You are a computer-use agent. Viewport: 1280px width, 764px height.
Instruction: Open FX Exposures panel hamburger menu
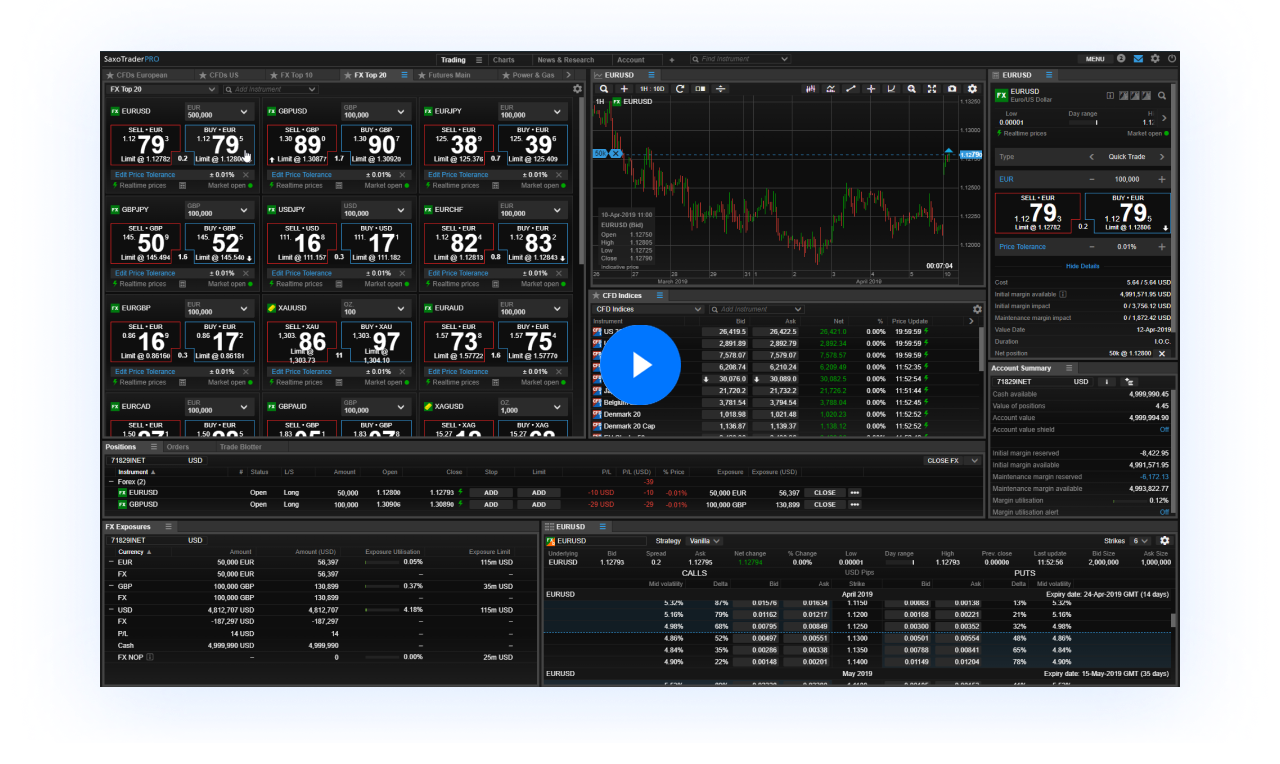point(168,526)
